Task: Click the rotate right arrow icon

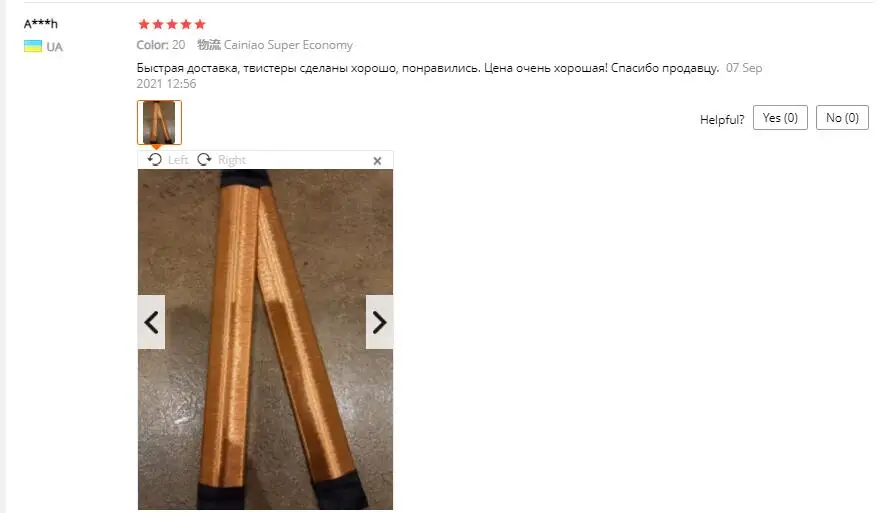Action: [204, 160]
